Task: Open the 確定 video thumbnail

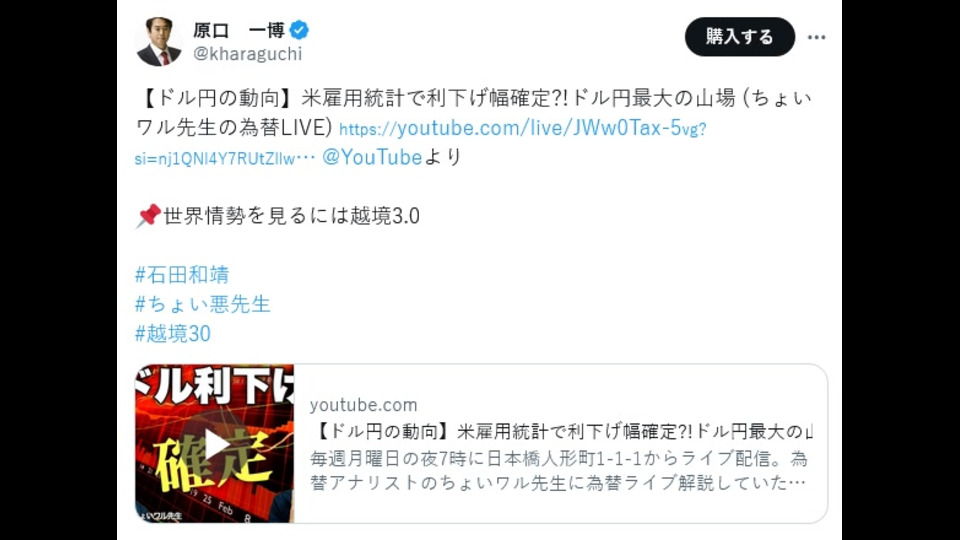Action: click(x=214, y=444)
